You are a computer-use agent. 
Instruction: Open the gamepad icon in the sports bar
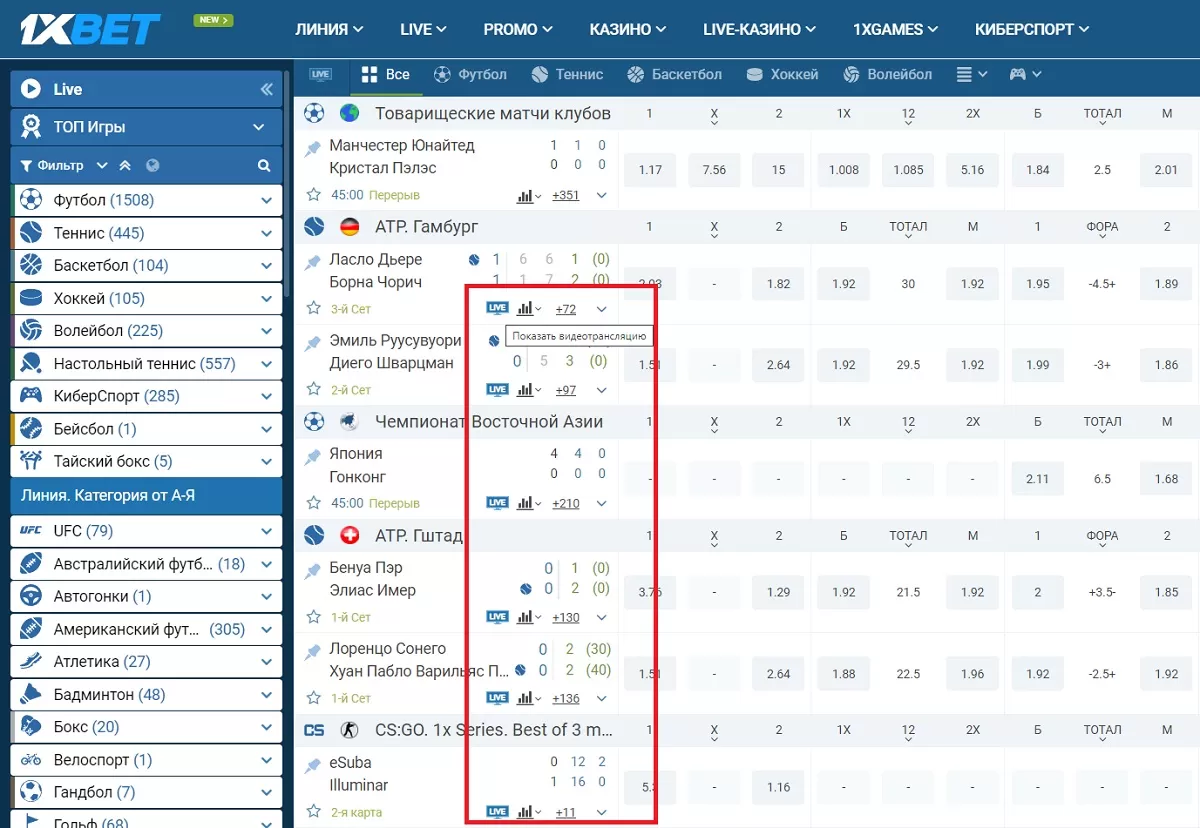(1017, 74)
